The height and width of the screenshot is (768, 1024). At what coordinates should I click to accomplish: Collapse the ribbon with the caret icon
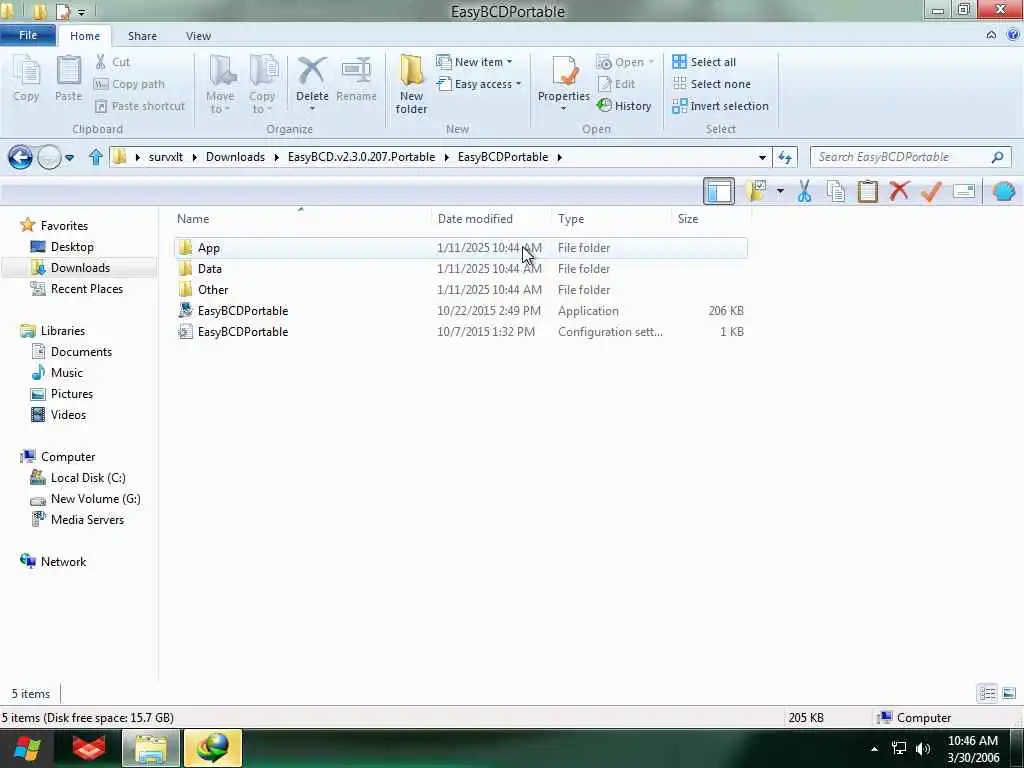coord(991,35)
